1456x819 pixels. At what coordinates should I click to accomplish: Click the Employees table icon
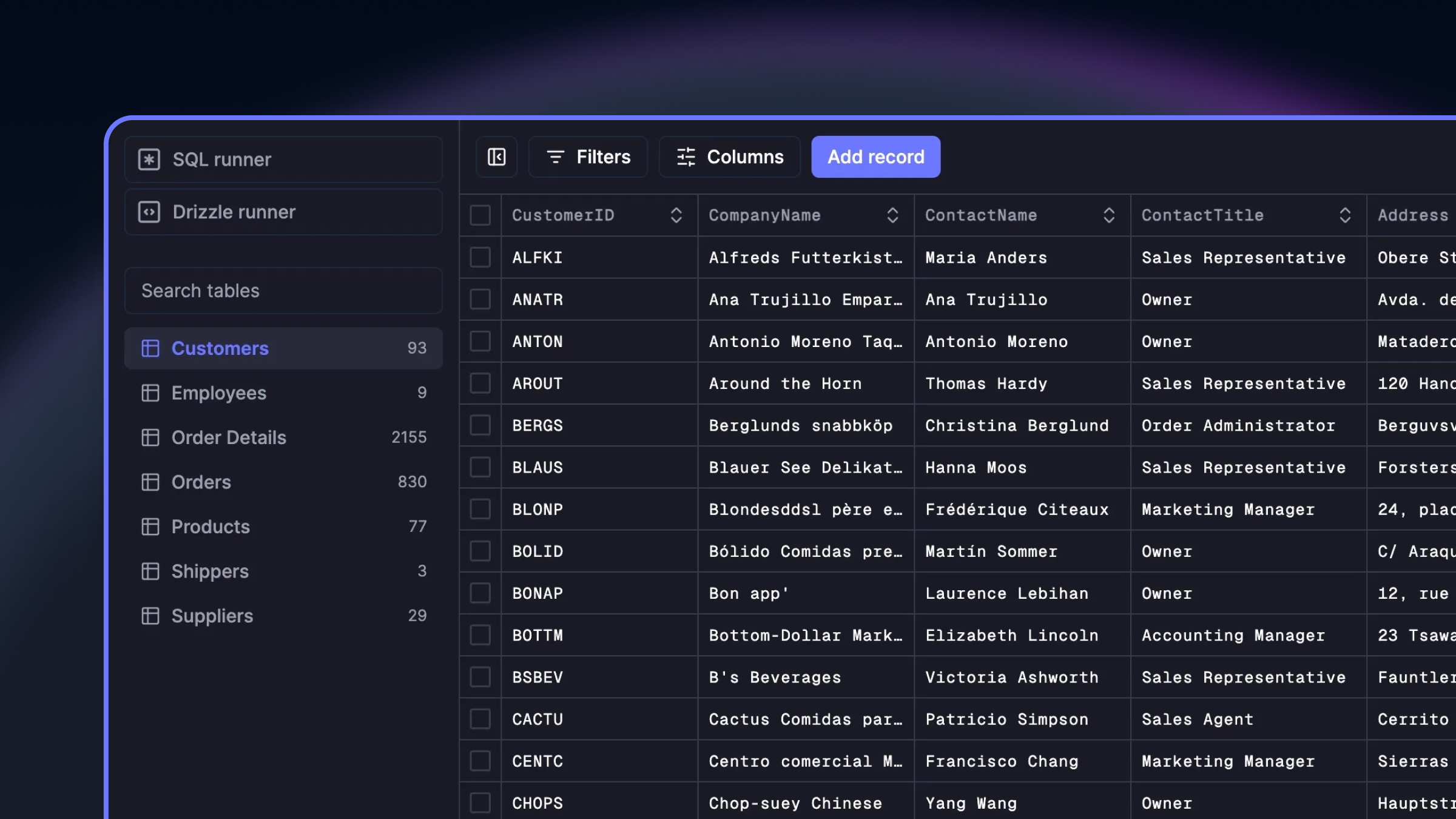click(x=150, y=393)
